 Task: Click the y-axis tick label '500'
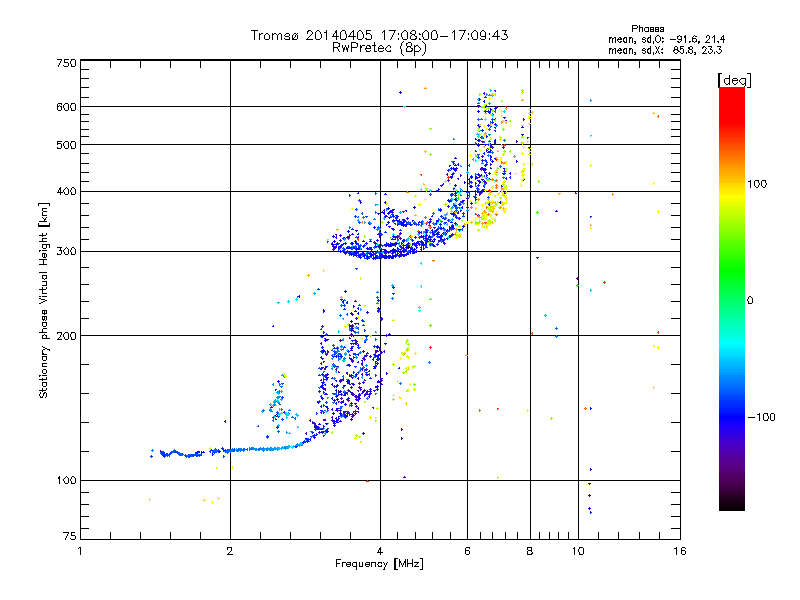tap(66, 145)
